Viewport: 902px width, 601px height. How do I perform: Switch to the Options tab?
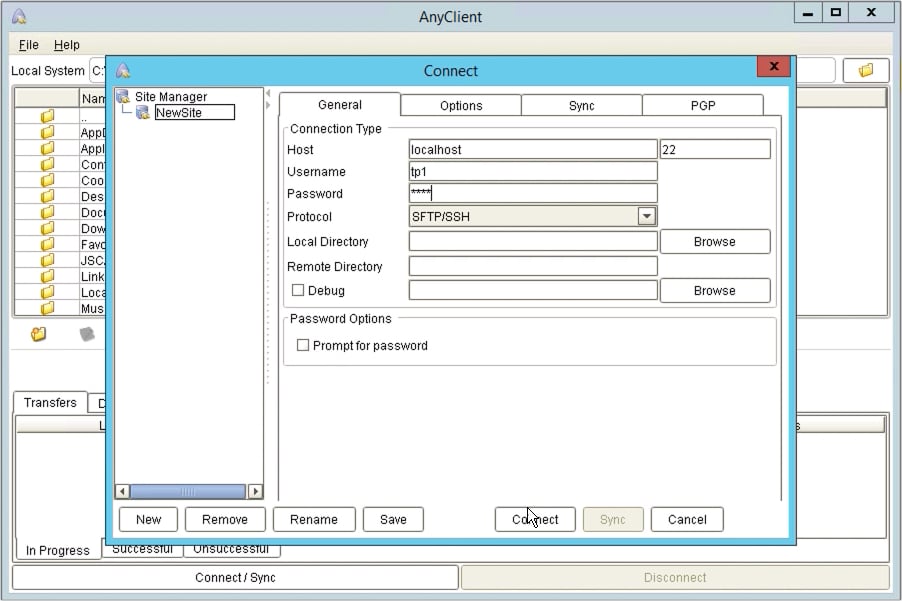pyautogui.click(x=460, y=105)
